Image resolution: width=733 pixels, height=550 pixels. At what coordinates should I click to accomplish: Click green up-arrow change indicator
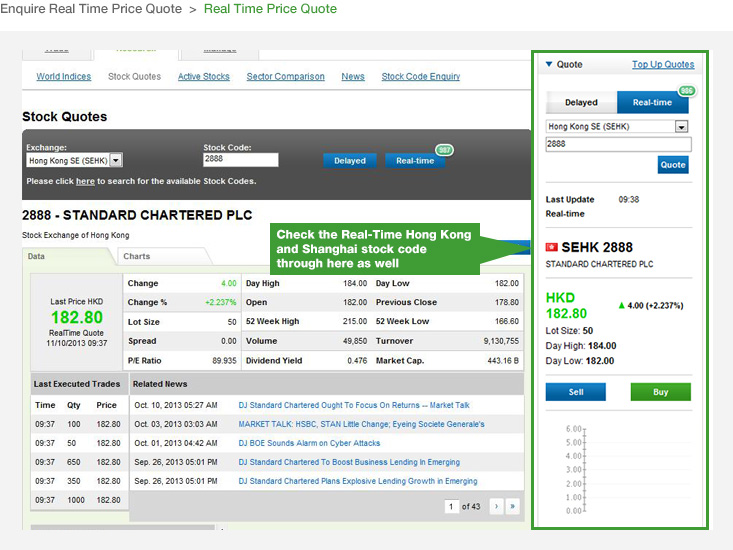(x=622, y=305)
